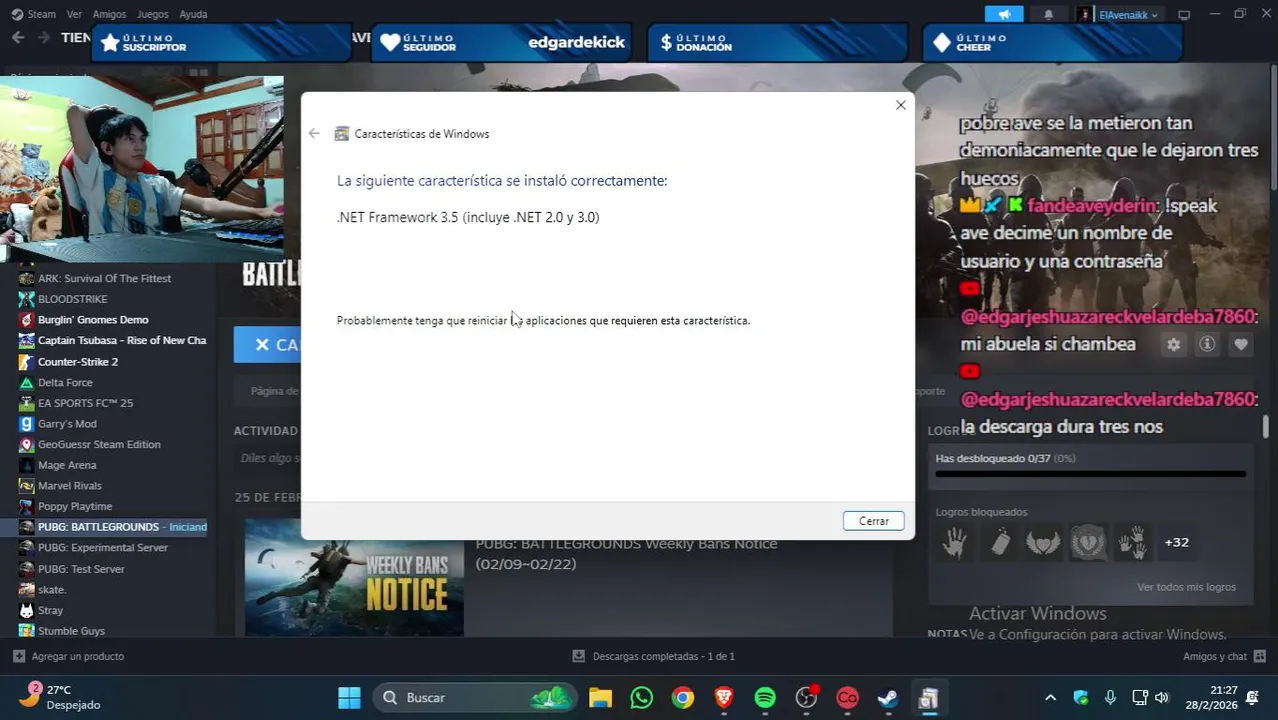
Task: Switch Steam to Big Picture mode icon
Action: (x=1184, y=14)
